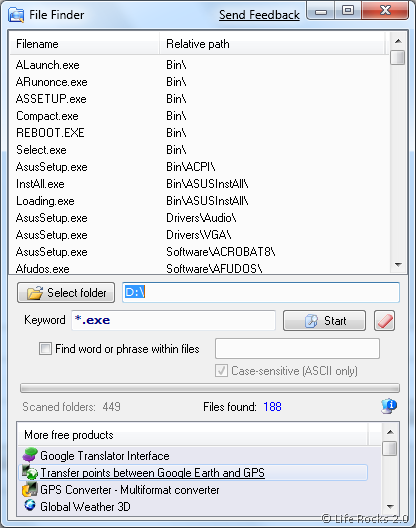Enable Find word or phrase within files
416x528 pixels.
tap(45, 349)
